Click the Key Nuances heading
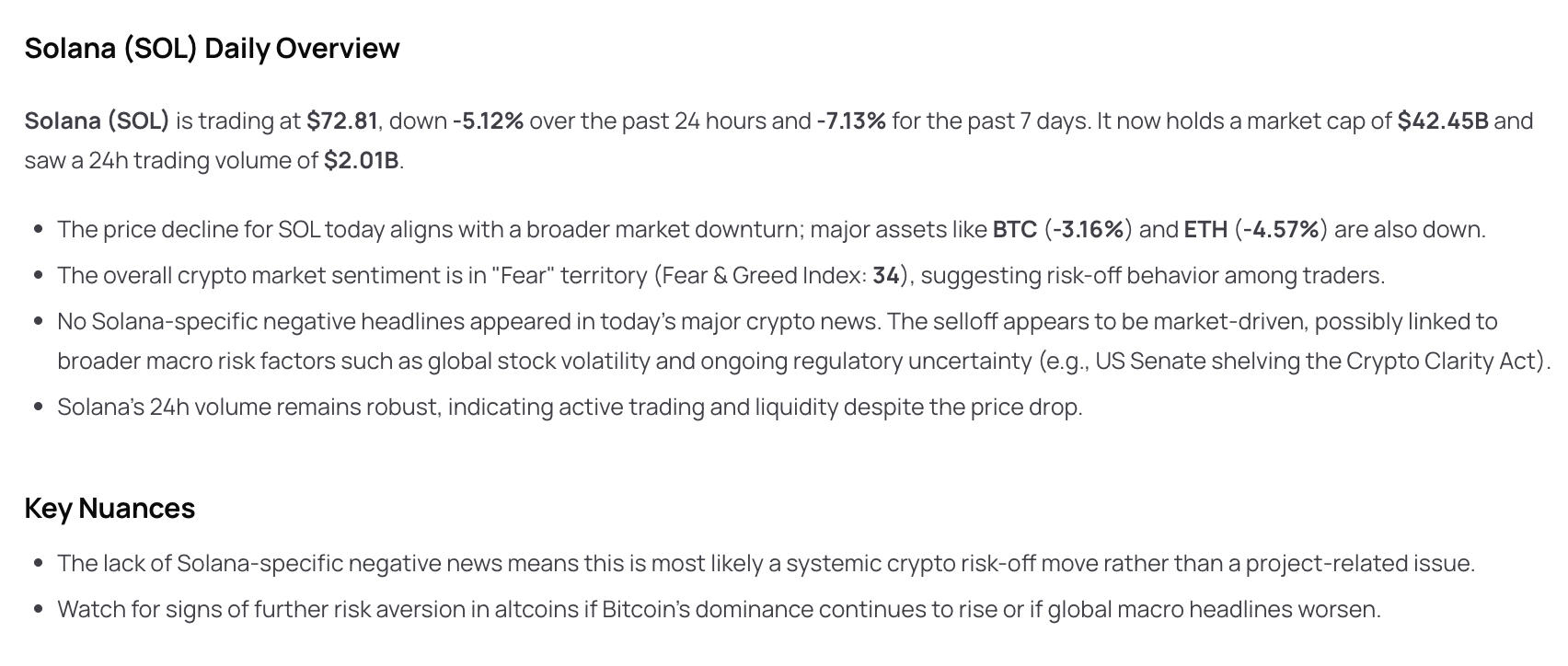This screenshot has width=1568, height=666. 110,508
